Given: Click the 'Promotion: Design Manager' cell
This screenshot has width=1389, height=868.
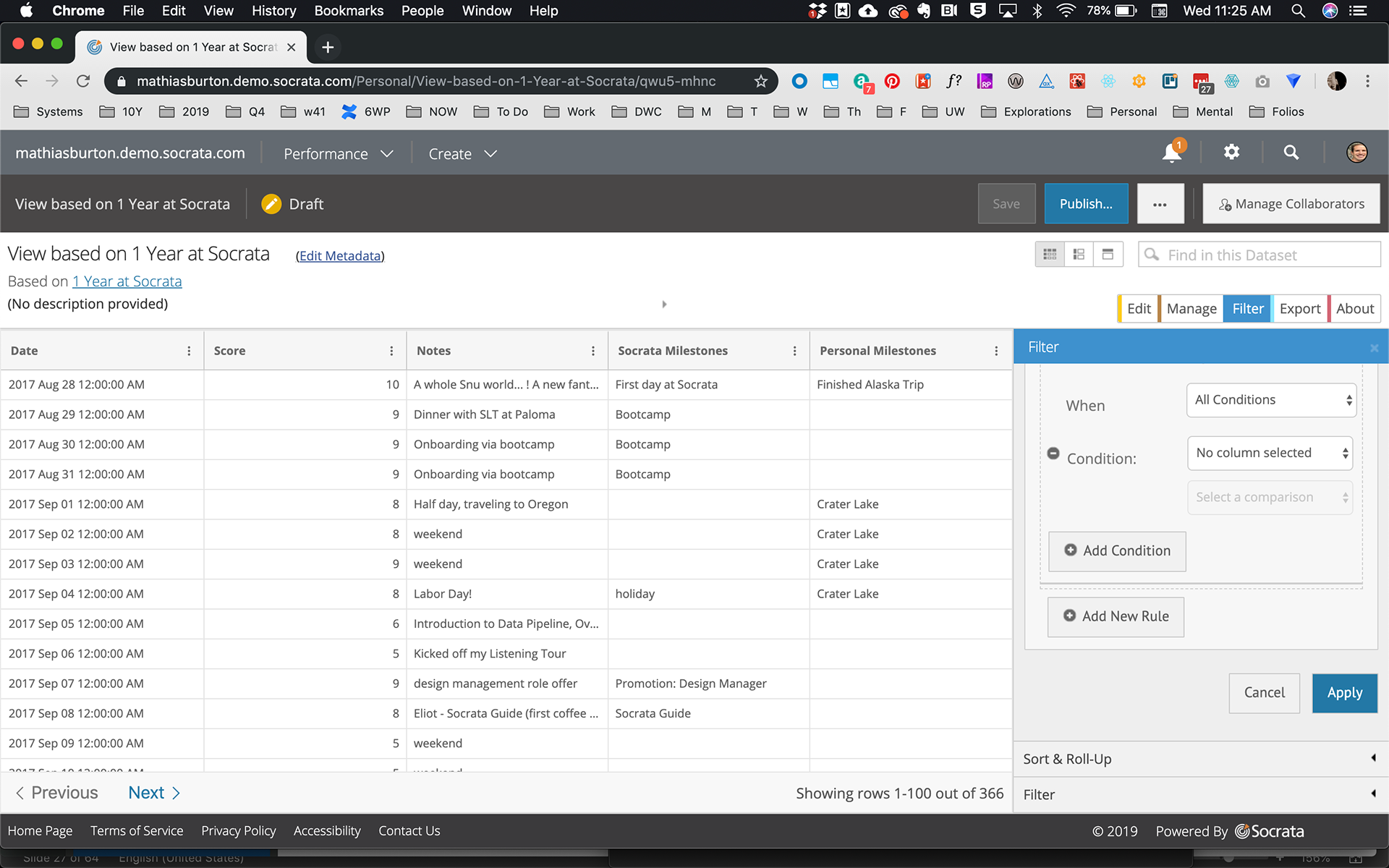Looking at the screenshot, I should coord(708,684).
